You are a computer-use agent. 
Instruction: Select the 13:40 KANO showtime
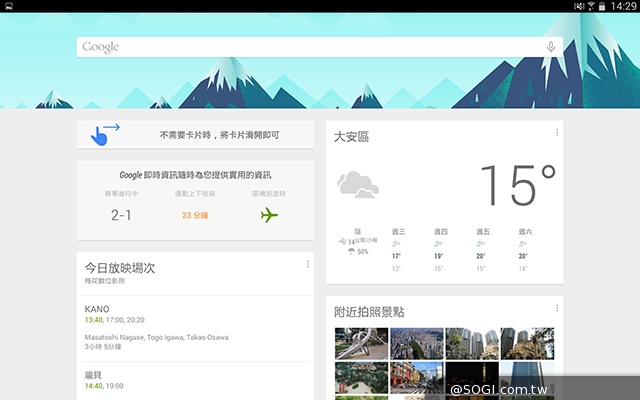pyautogui.click(x=93, y=320)
